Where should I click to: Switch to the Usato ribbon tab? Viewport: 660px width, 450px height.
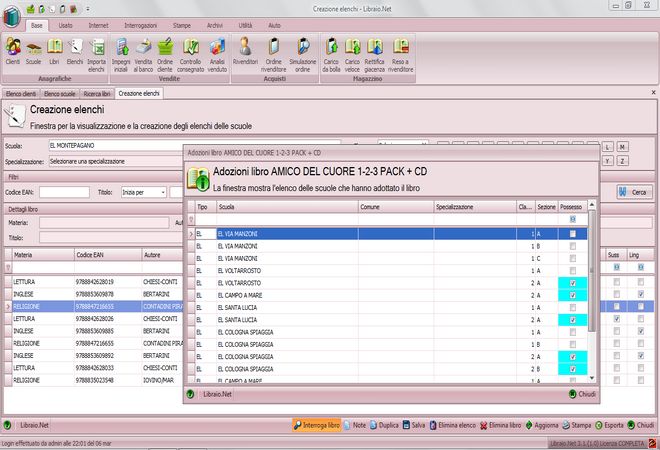click(65, 26)
